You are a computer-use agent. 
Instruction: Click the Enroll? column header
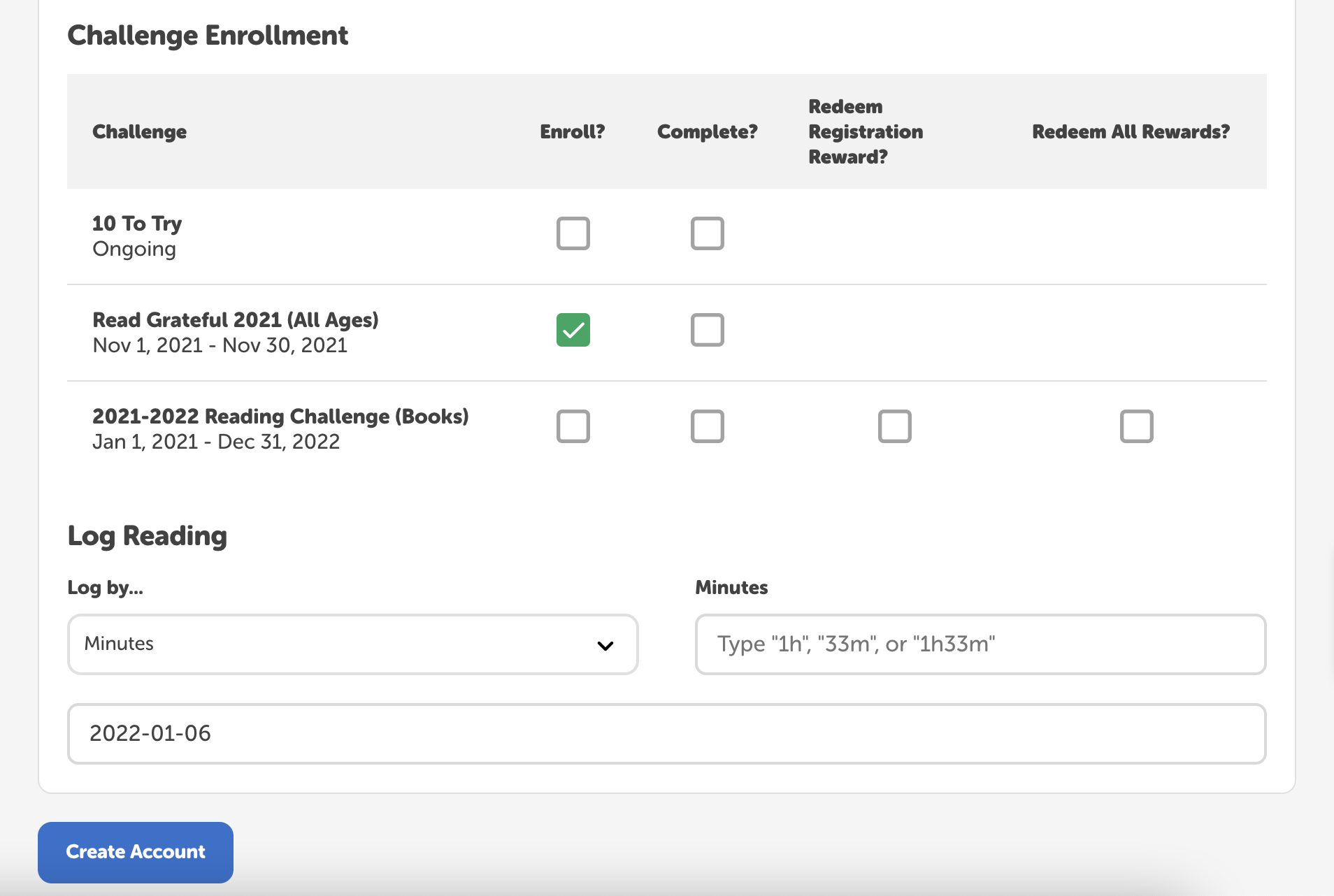[x=572, y=132]
